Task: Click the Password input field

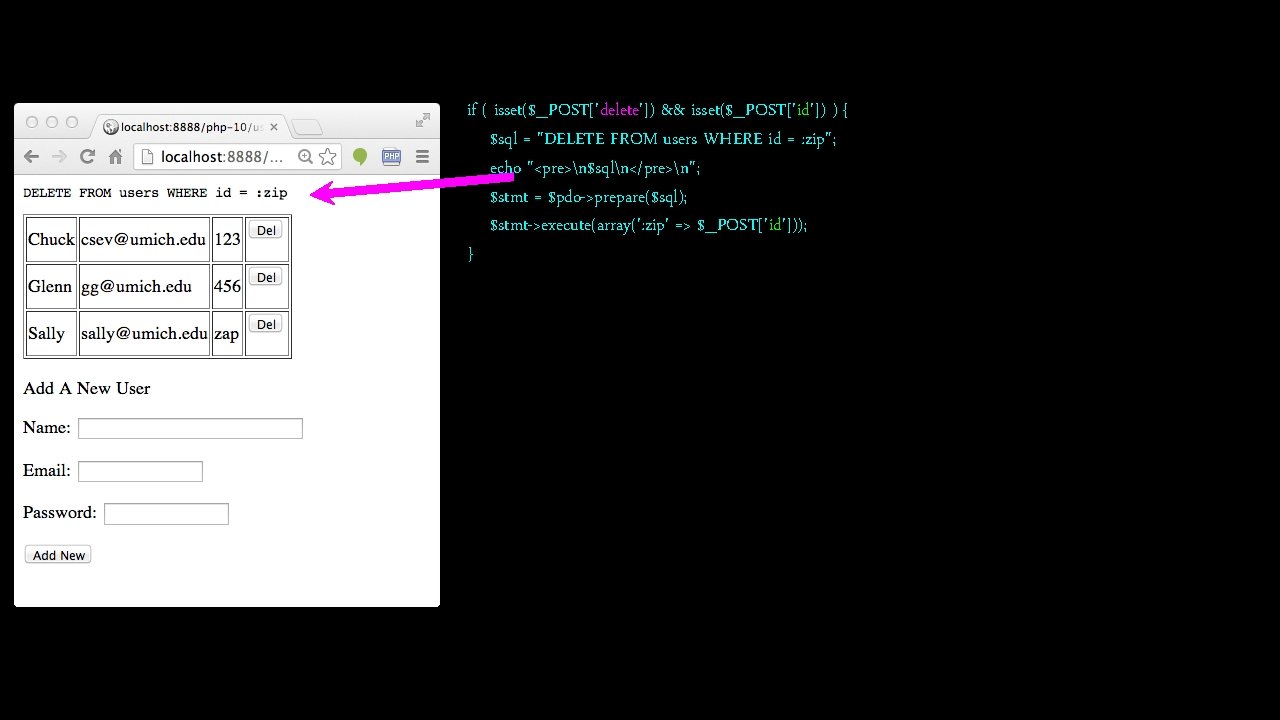Action: 166,513
